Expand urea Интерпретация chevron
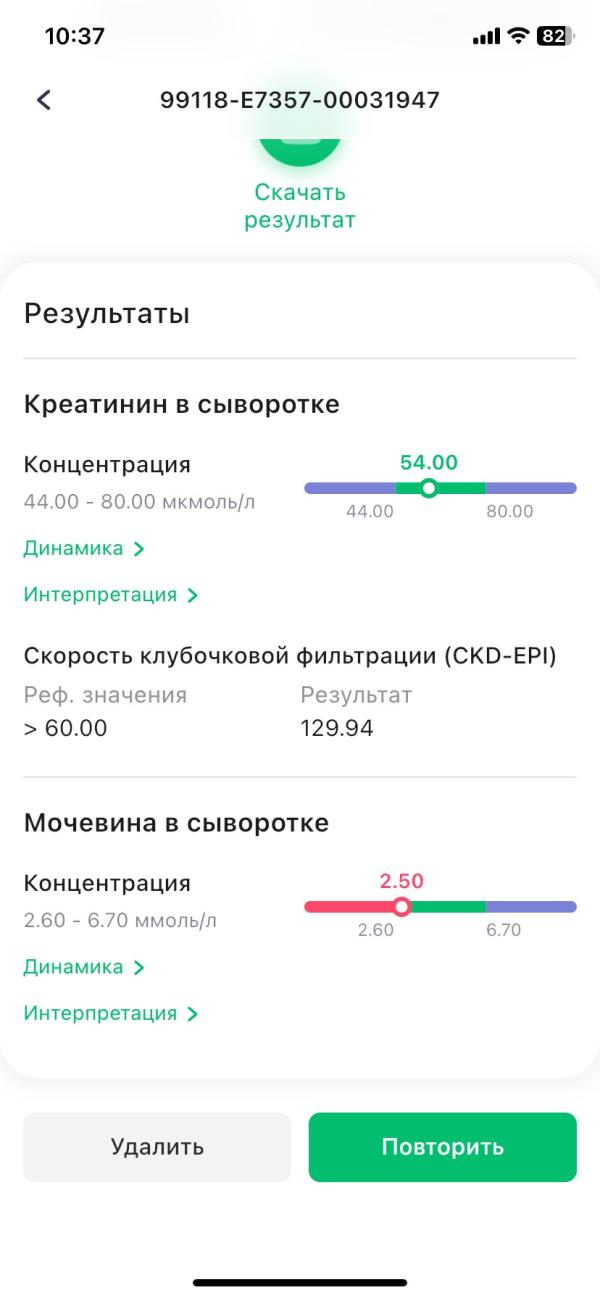 192,1013
